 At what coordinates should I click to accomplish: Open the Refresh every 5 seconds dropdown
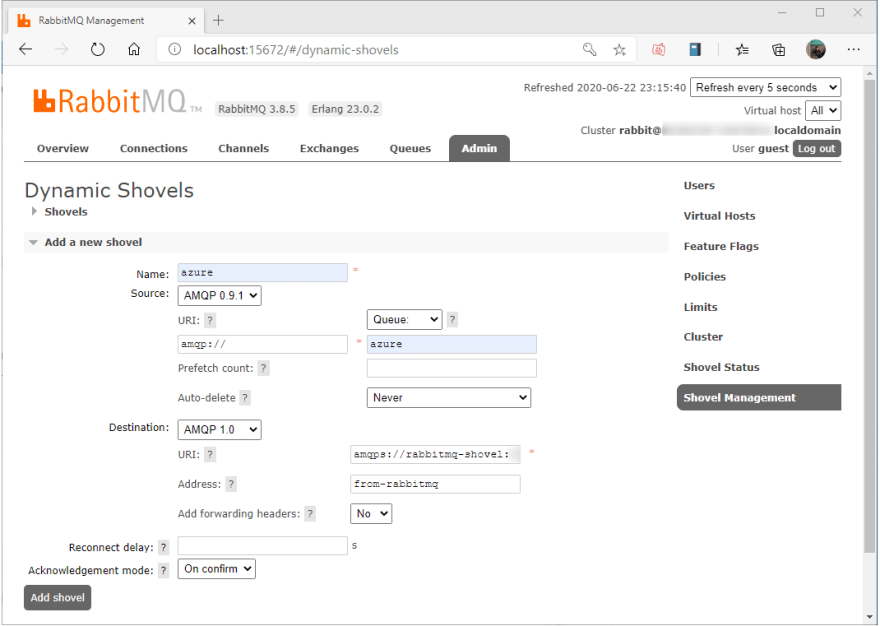pyautogui.click(x=766, y=87)
